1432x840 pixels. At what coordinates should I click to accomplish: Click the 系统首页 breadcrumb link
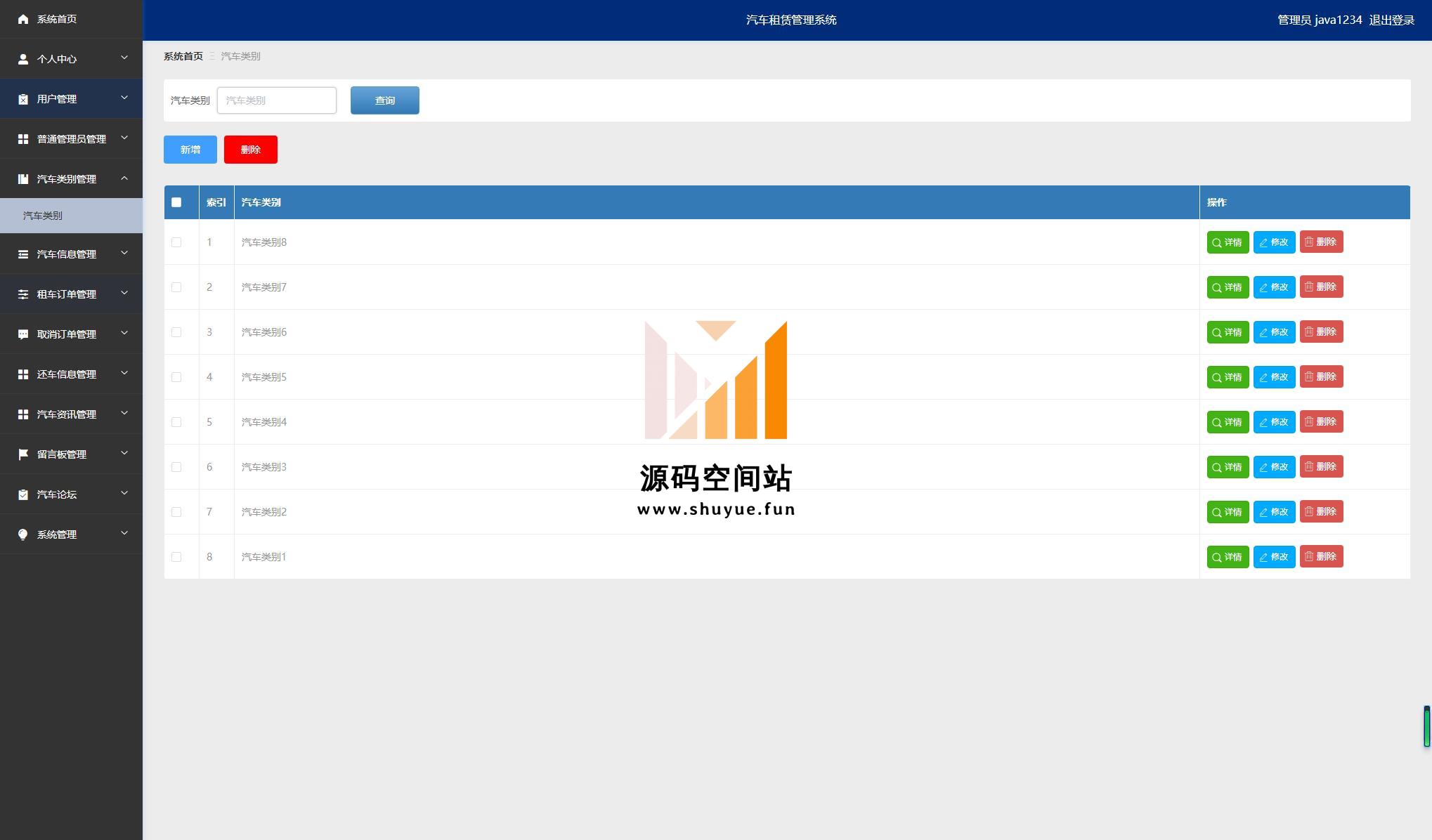[183, 56]
